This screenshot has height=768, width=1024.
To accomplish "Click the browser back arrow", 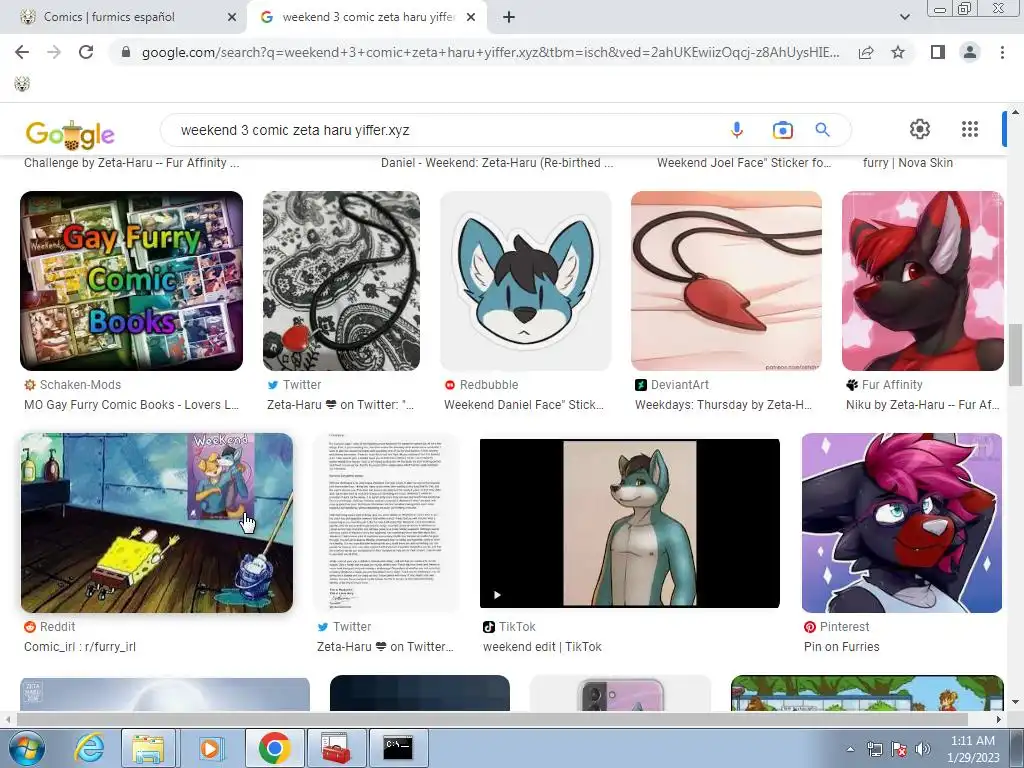I will point(22,52).
